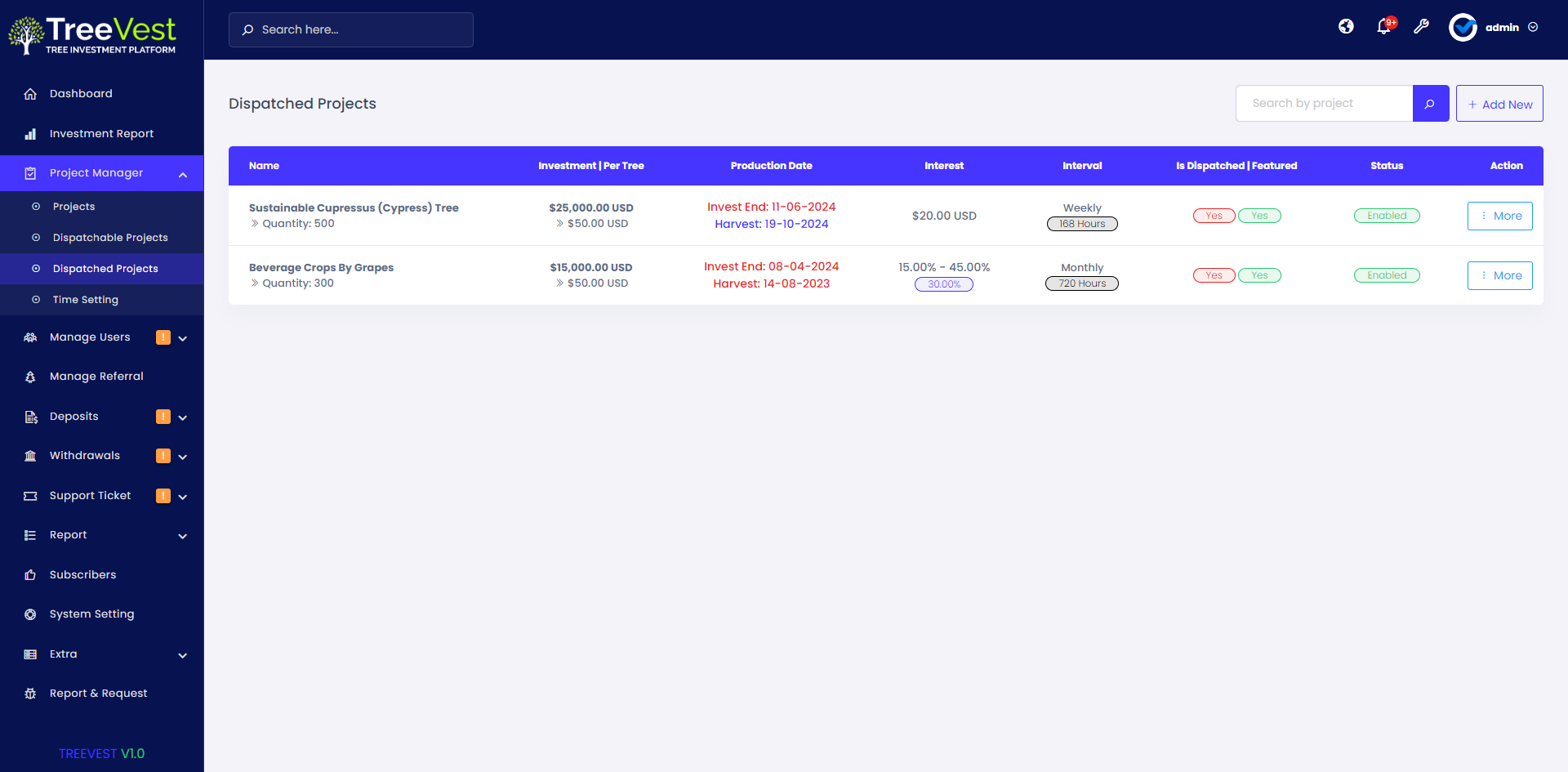Viewport: 1568px width, 772px height.
Task: Click the Report & Request bug icon
Action: coord(30,694)
